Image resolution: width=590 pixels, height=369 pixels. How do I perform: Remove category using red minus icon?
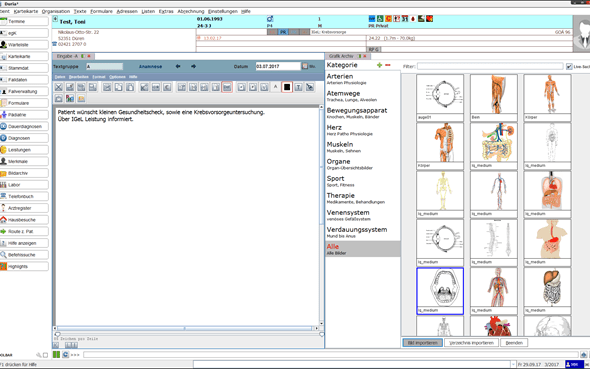click(388, 65)
